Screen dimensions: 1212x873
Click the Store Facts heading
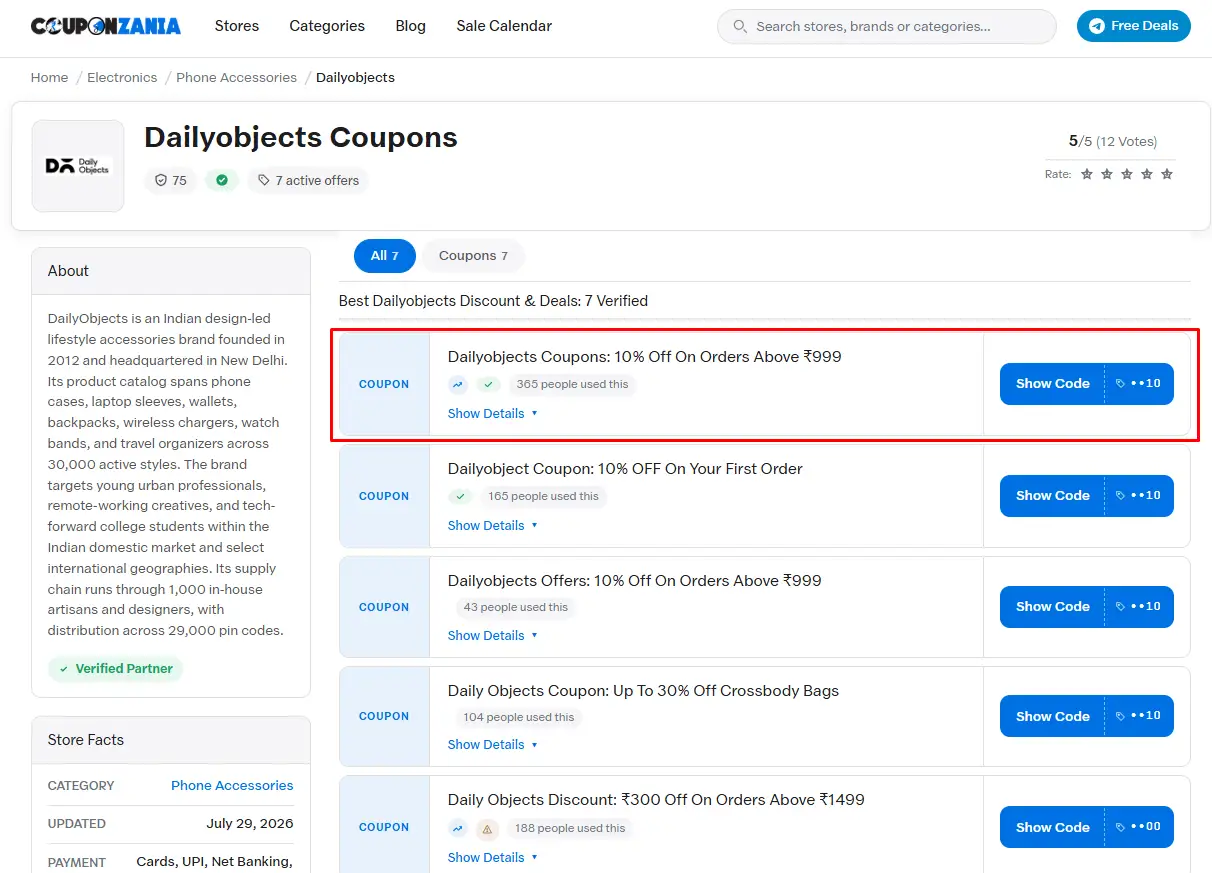pyautogui.click(x=86, y=740)
